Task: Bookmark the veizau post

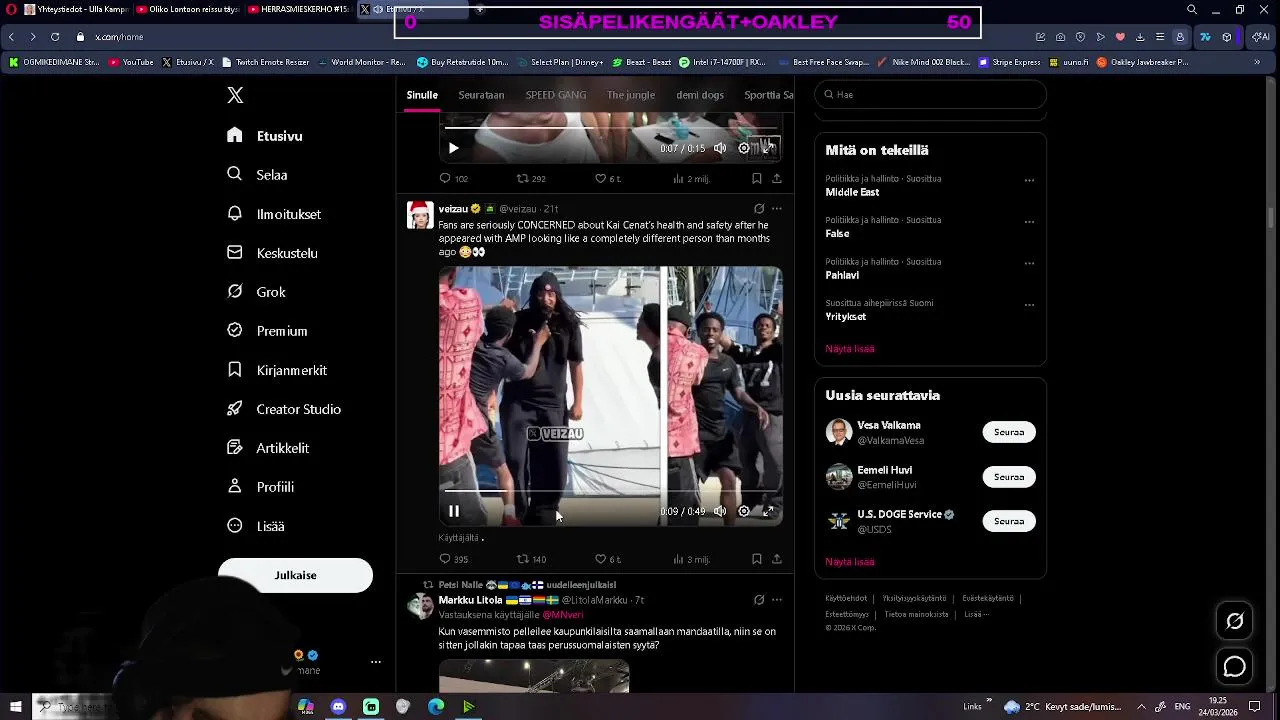Action: [757, 559]
